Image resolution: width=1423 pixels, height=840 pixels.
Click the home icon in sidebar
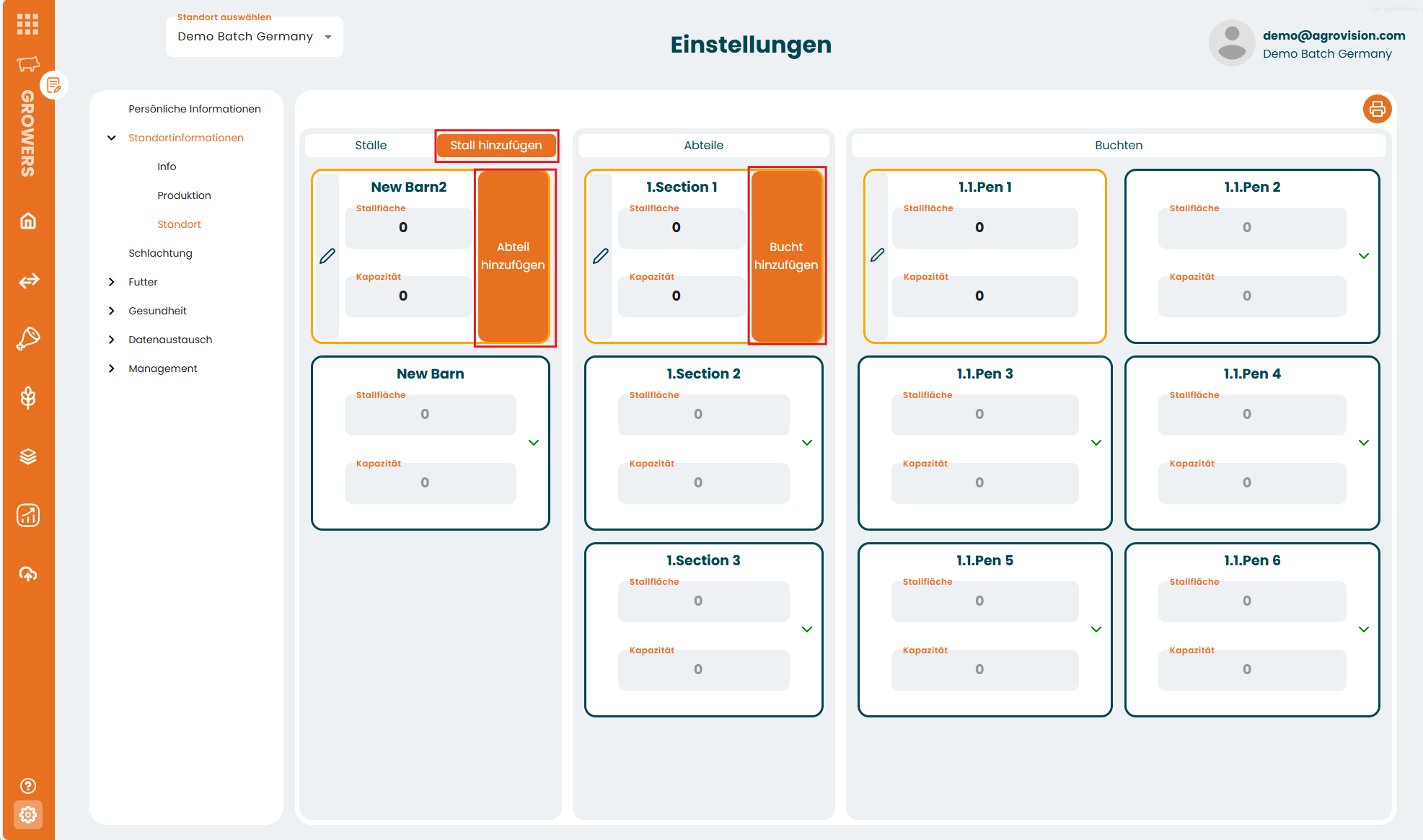click(x=28, y=221)
